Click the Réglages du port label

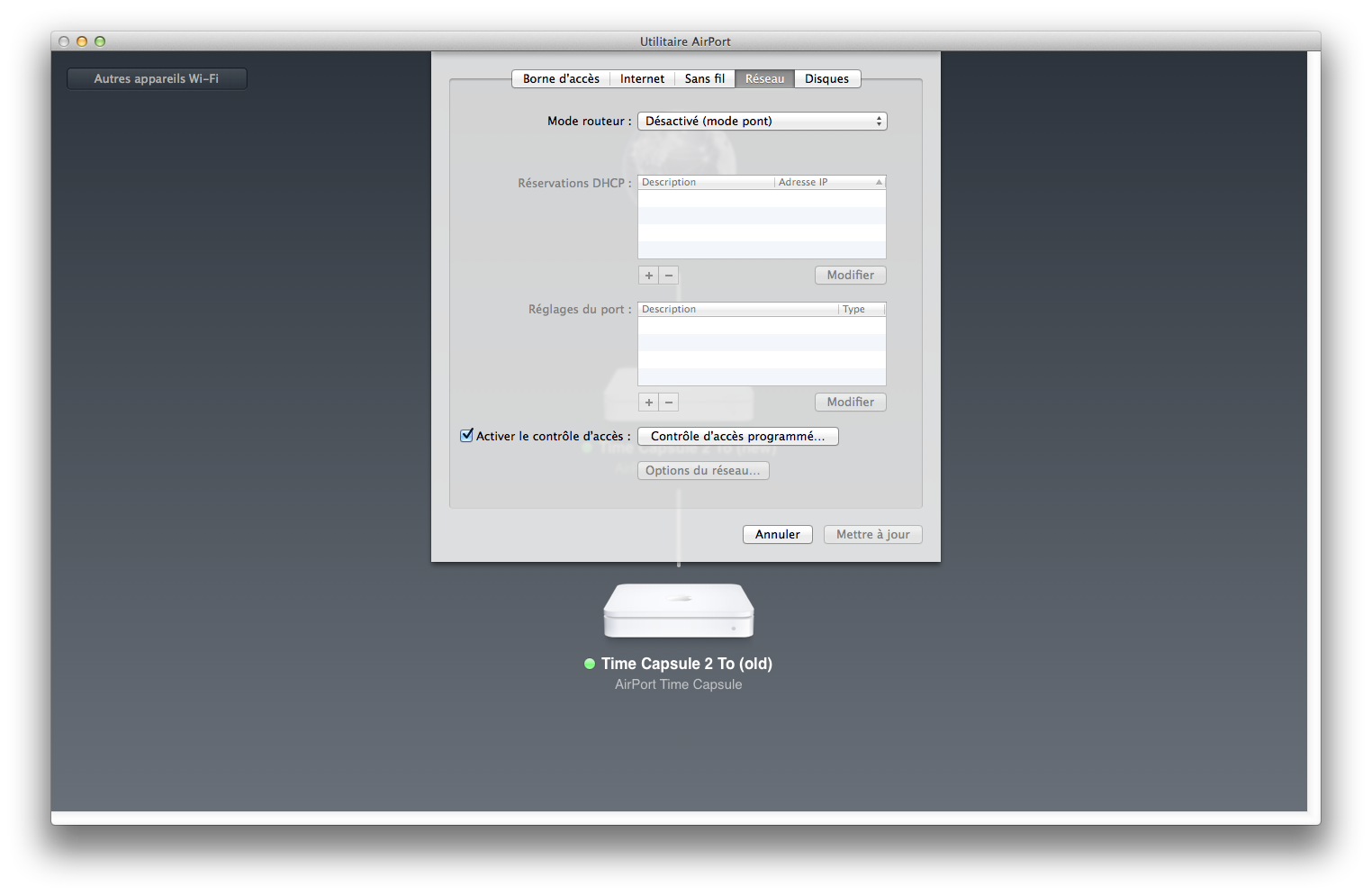pyautogui.click(x=580, y=309)
